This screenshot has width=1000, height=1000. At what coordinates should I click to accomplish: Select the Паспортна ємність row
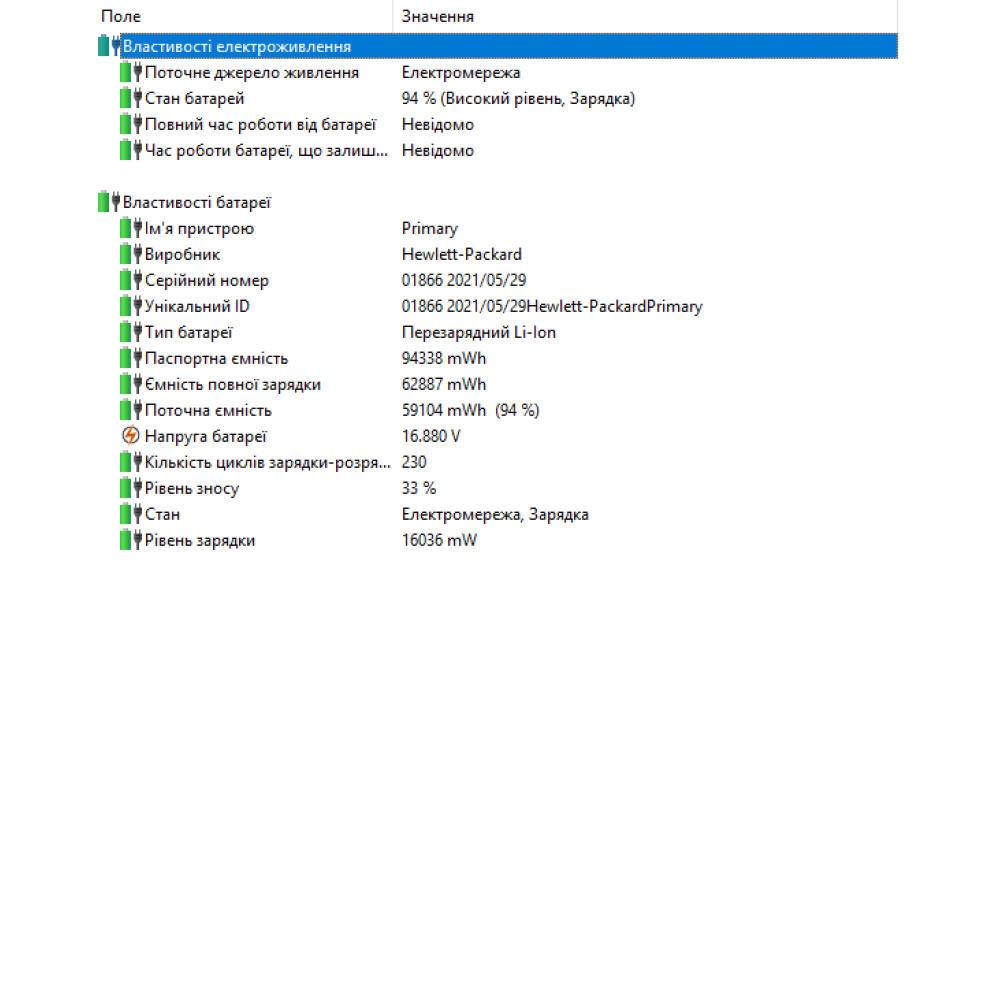point(216,359)
